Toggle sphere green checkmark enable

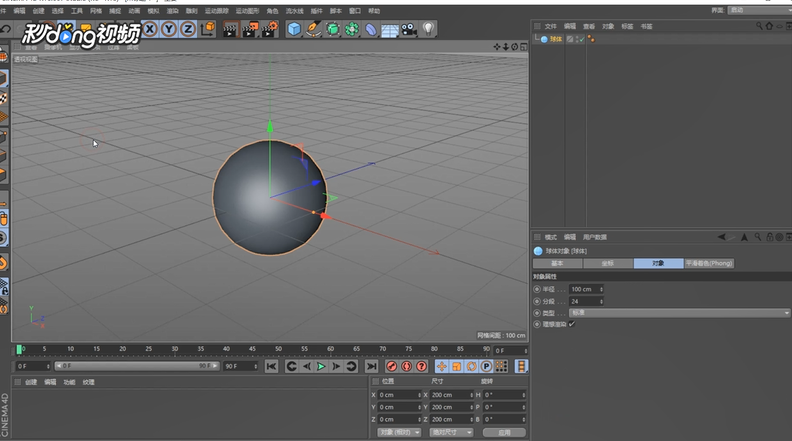582,39
